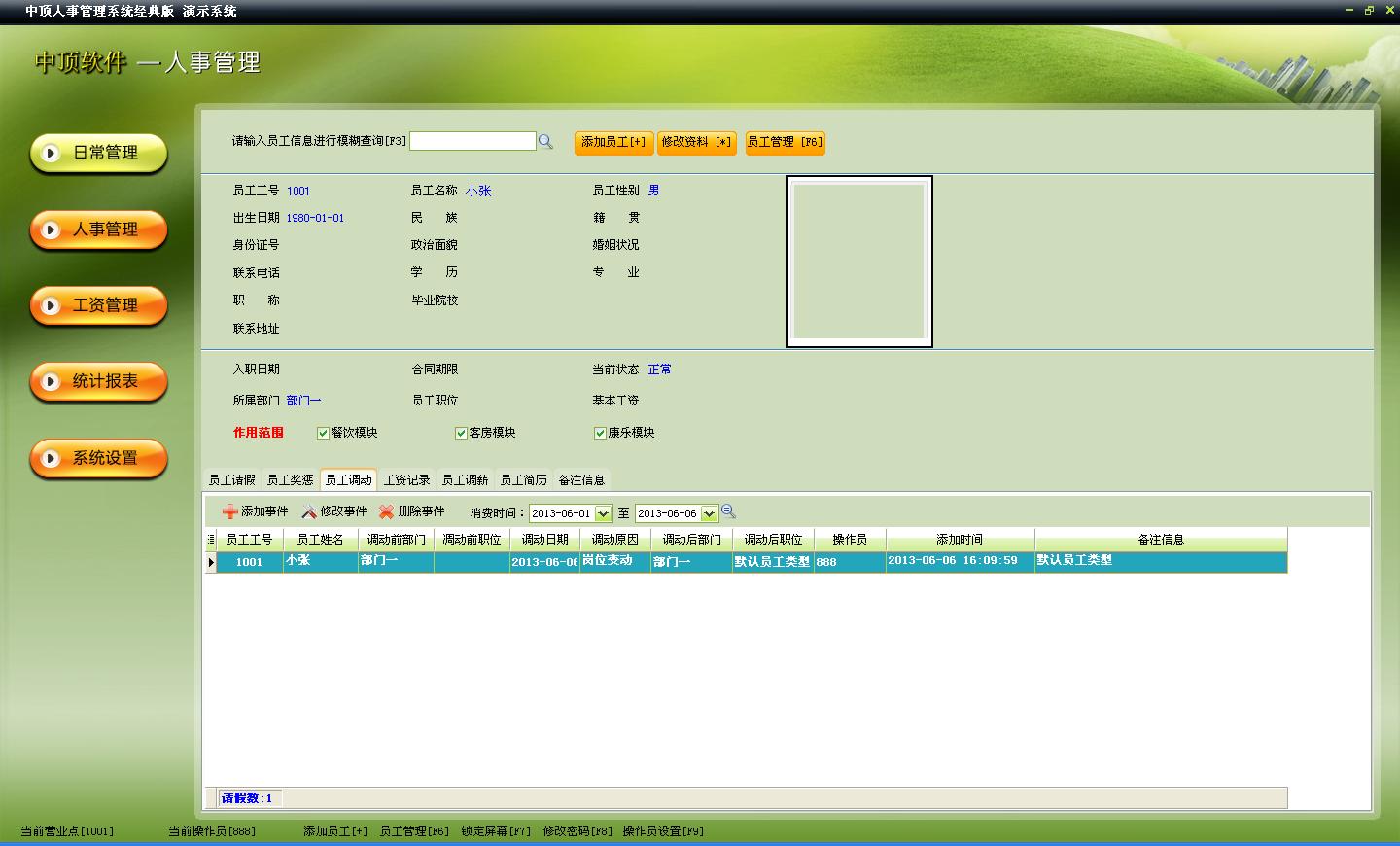Click the 修改事件 tools icon
1400x846 pixels.
[x=309, y=511]
